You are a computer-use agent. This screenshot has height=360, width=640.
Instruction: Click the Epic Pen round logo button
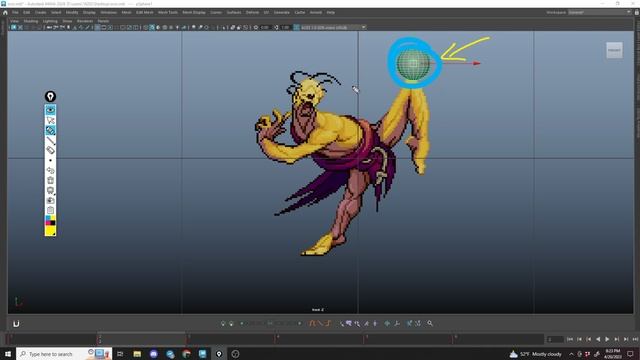pos(50,96)
